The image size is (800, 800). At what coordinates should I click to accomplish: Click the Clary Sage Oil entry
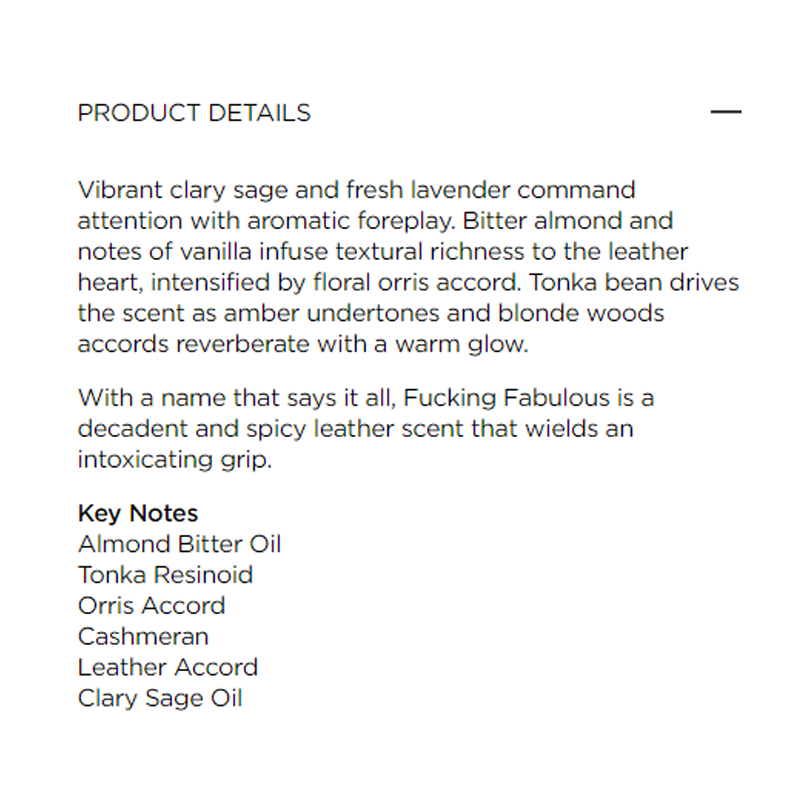coord(160,698)
